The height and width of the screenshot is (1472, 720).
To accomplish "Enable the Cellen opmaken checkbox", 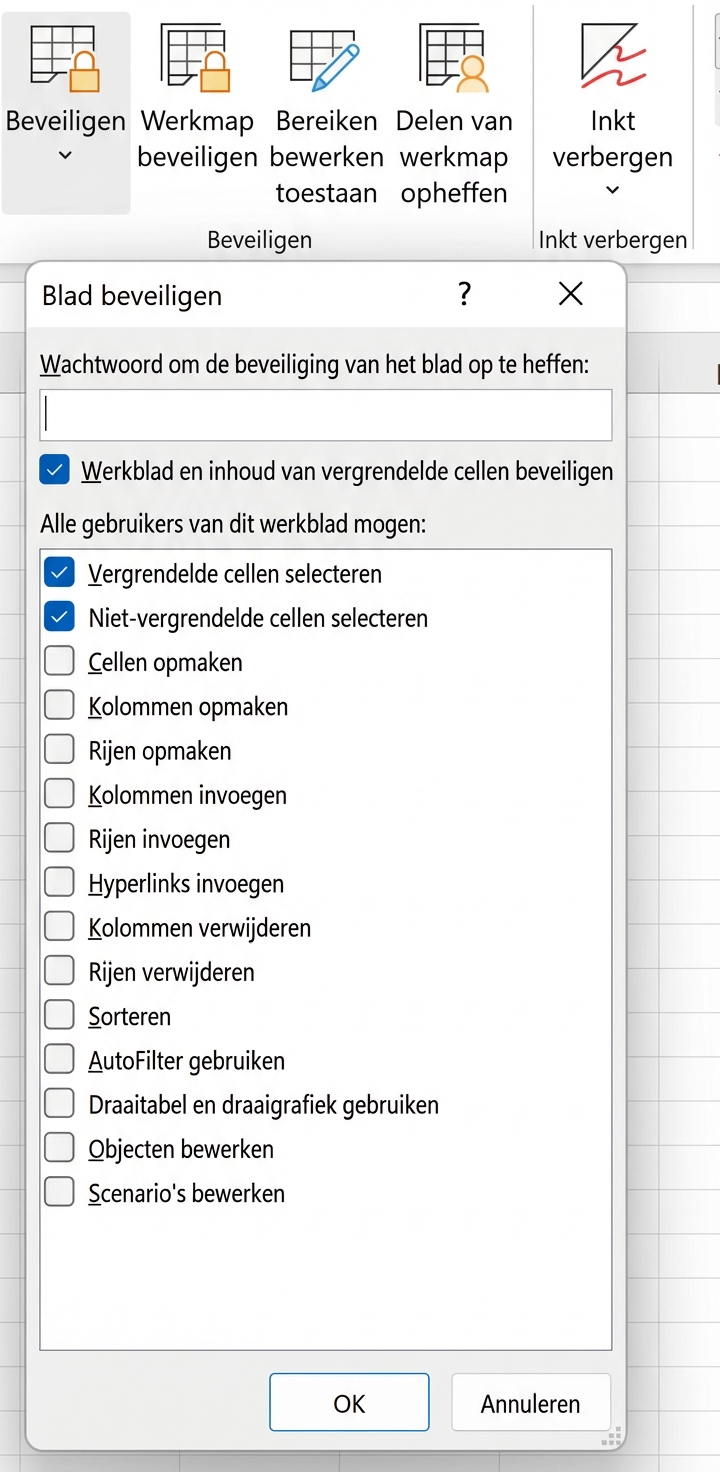I will point(59,660).
